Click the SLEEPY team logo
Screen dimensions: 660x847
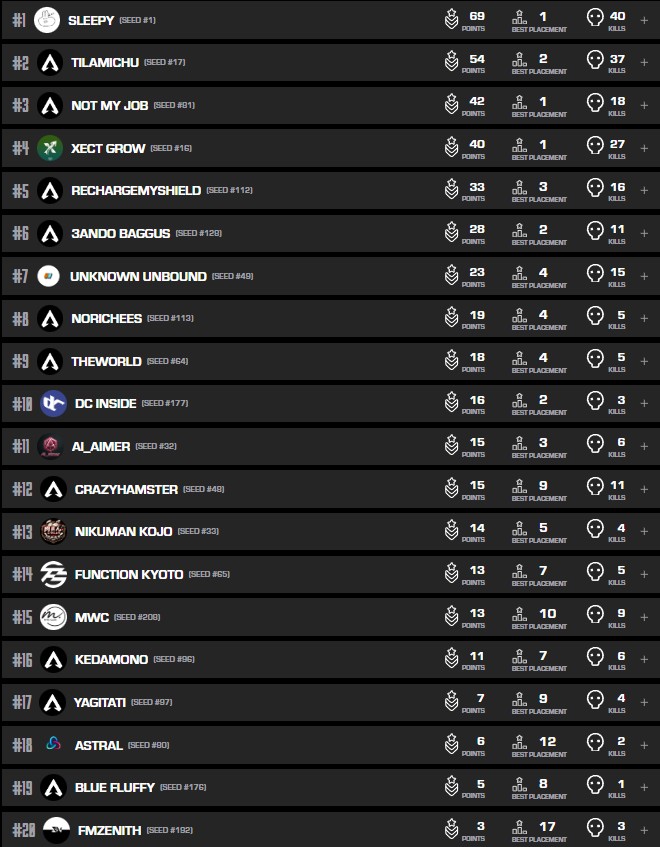[47, 20]
